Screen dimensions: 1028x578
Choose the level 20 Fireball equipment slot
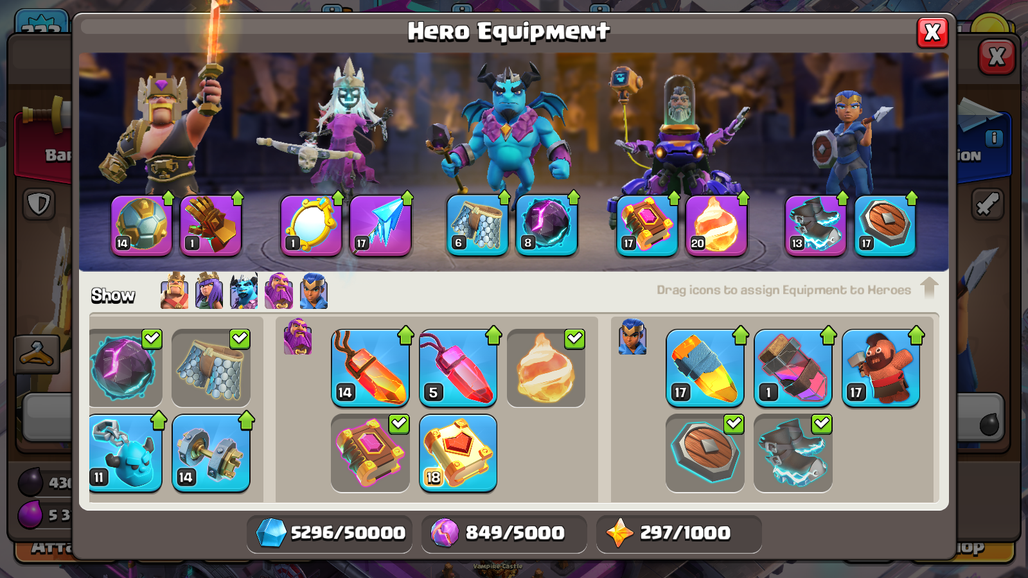[x=716, y=225]
